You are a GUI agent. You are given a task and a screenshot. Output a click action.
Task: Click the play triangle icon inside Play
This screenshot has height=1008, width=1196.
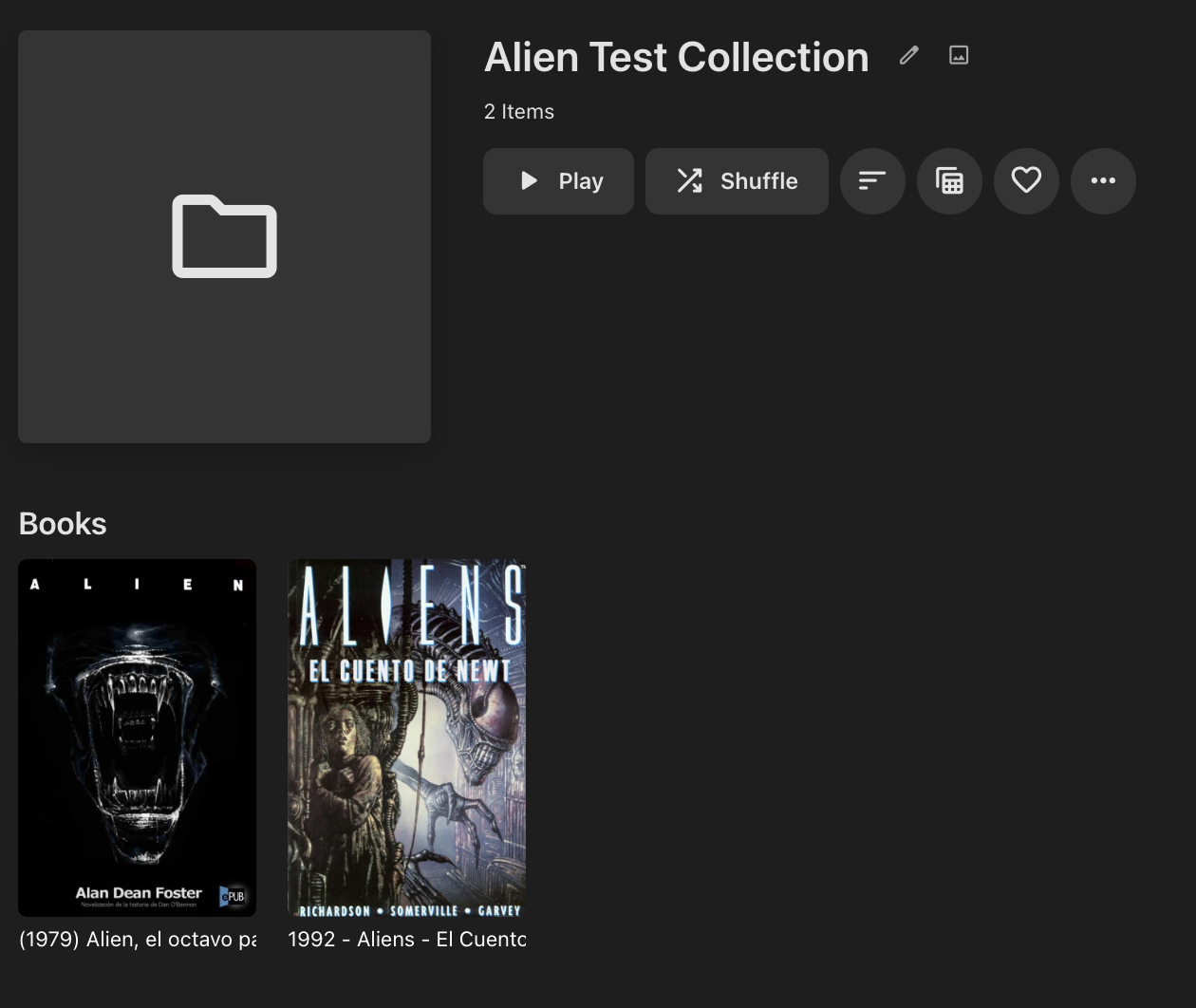click(530, 180)
